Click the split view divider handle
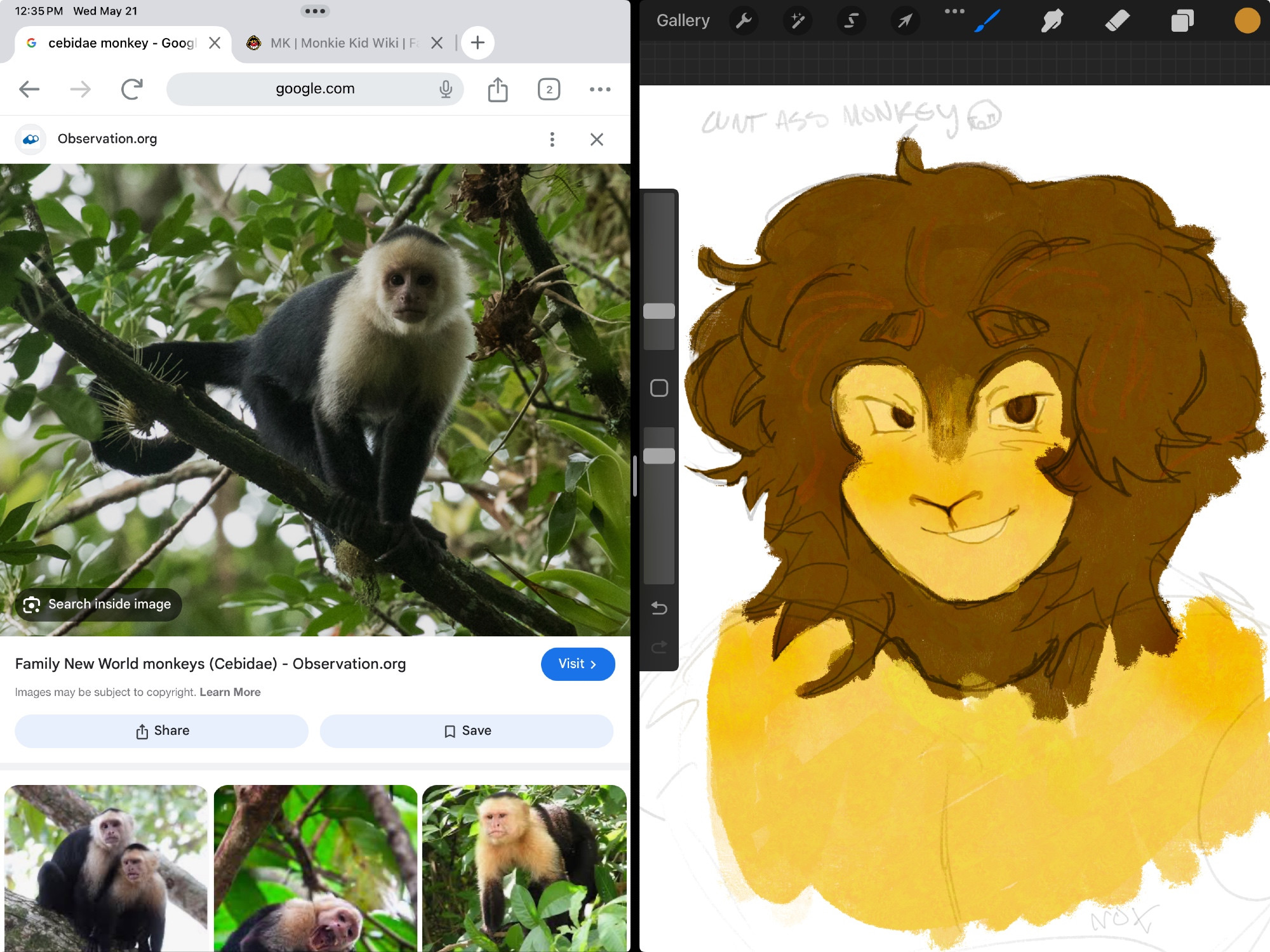Viewport: 1270px width, 952px height. [635, 476]
